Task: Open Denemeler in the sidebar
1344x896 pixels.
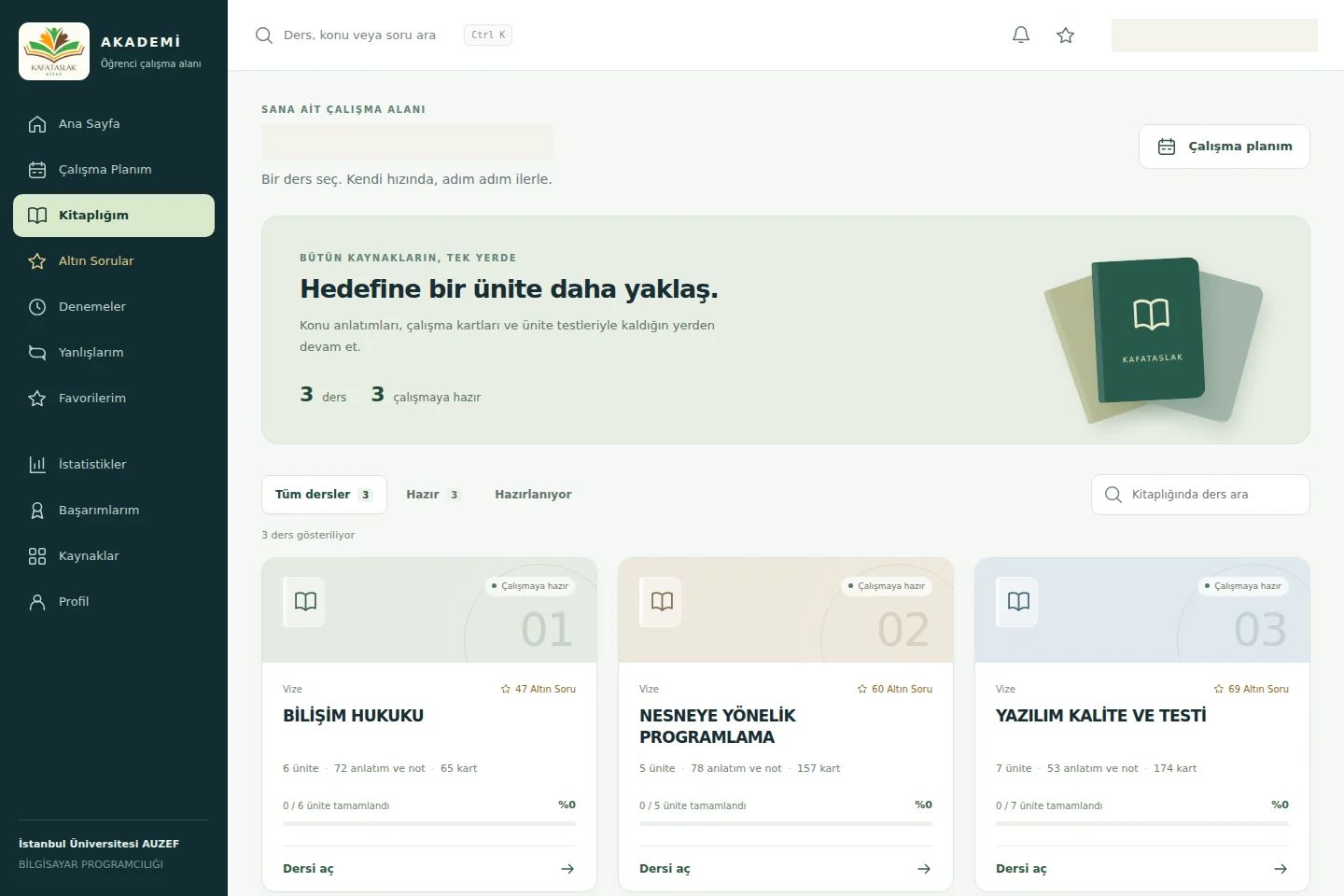Action: click(x=114, y=307)
